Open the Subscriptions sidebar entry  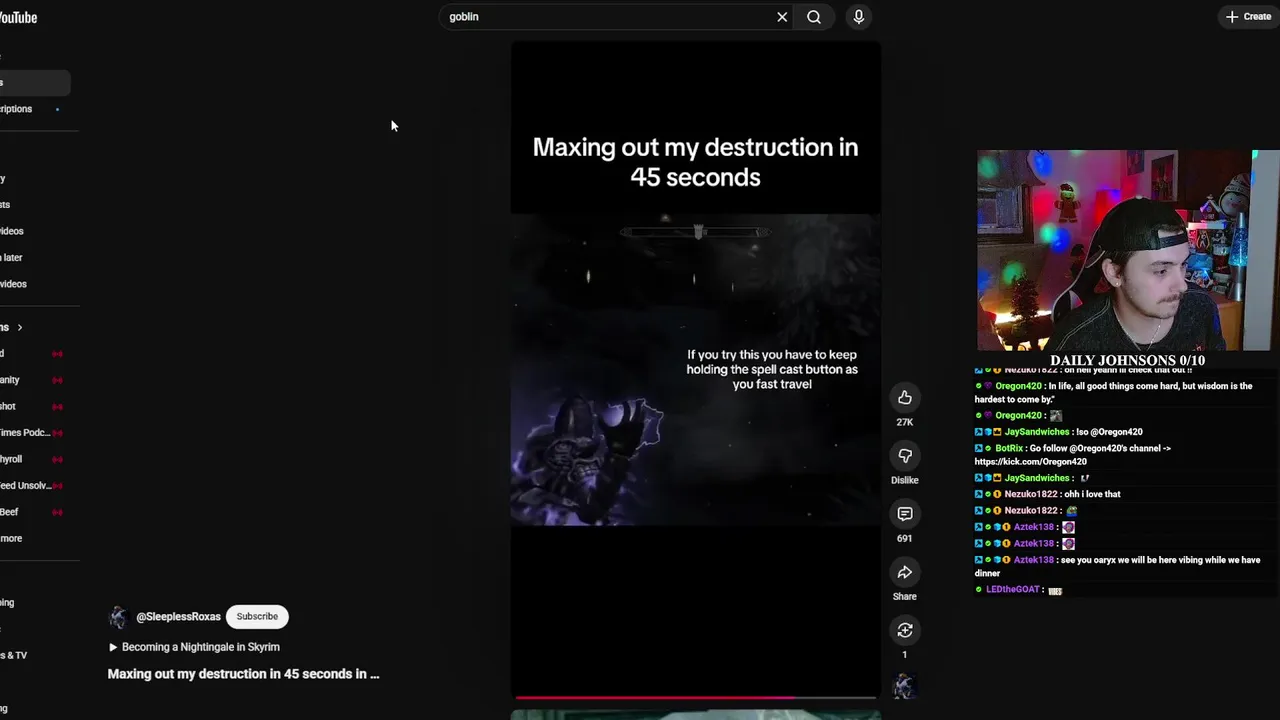coord(16,109)
